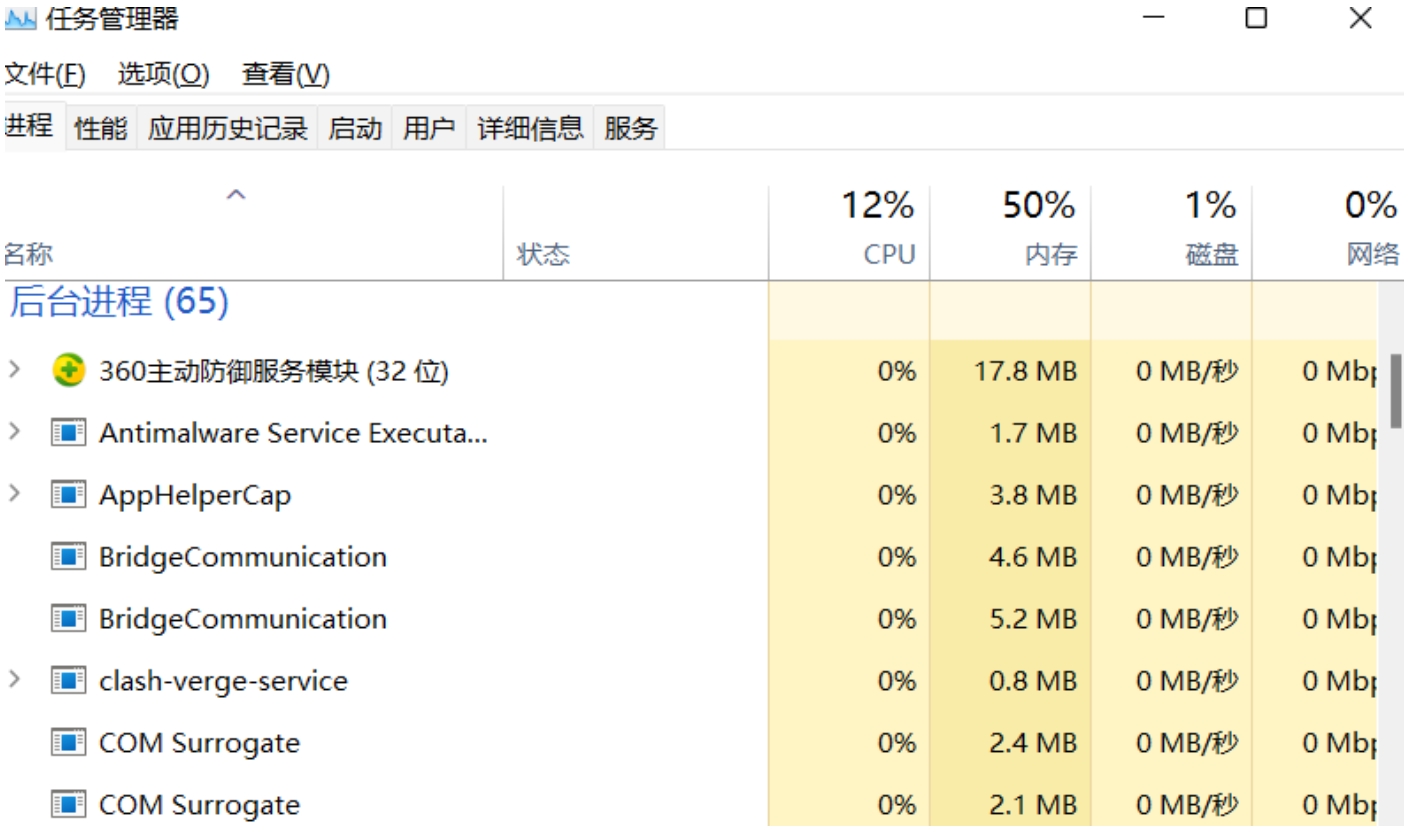The image size is (1404, 826).
Task: Open the 文件(F) menu
Action: (x=45, y=74)
